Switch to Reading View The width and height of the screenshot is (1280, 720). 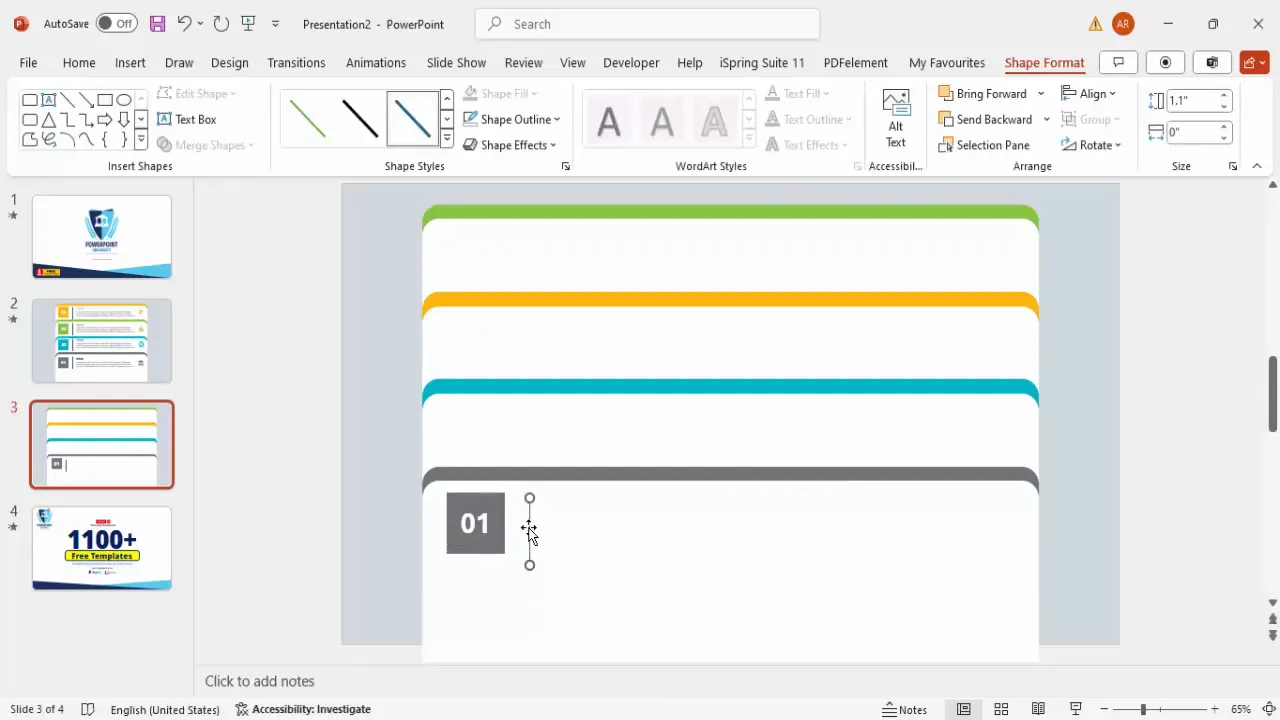pyautogui.click(x=1038, y=709)
